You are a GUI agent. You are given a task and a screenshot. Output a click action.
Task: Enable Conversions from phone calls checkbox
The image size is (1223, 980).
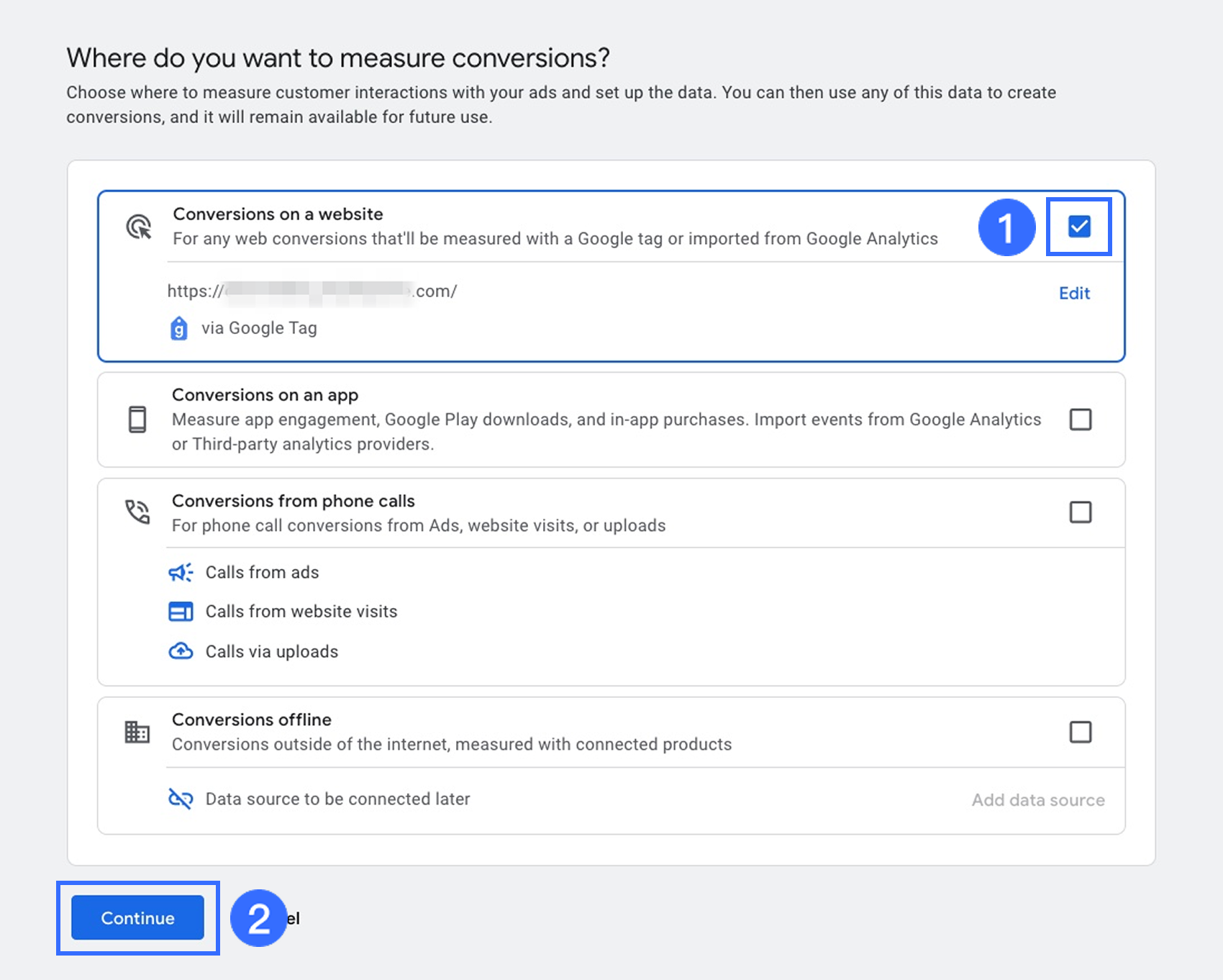point(1081,512)
